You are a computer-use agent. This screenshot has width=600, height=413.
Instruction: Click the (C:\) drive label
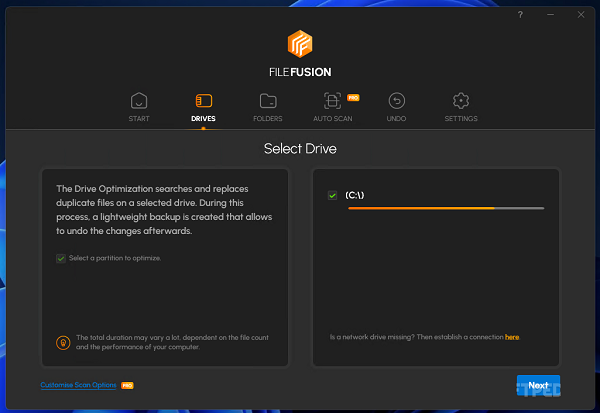[x=355, y=195]
